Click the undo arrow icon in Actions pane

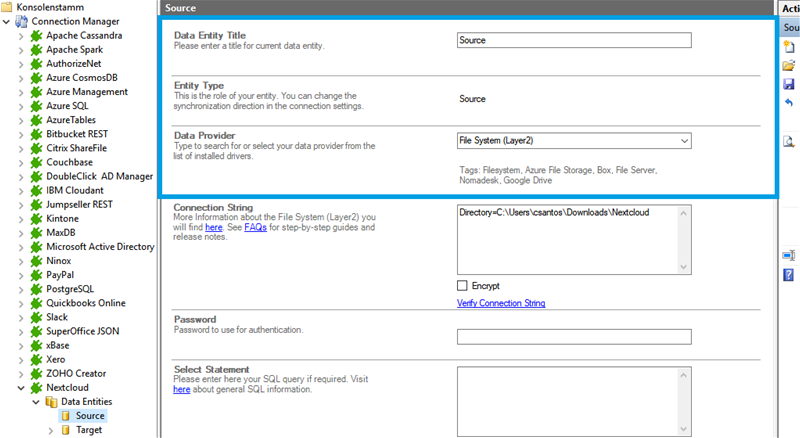coord(789,103)
